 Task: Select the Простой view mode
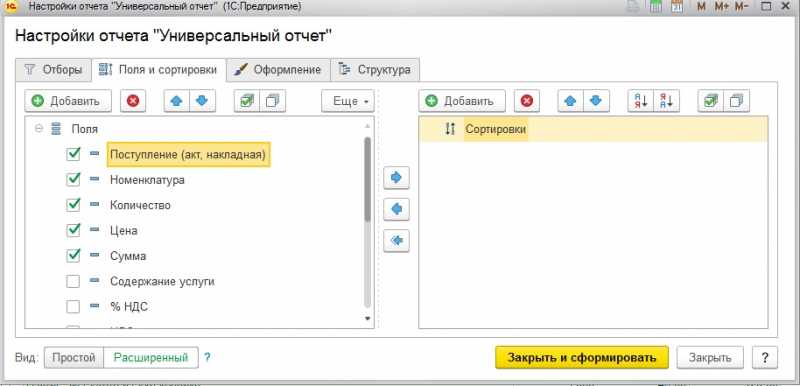(74, 357)
